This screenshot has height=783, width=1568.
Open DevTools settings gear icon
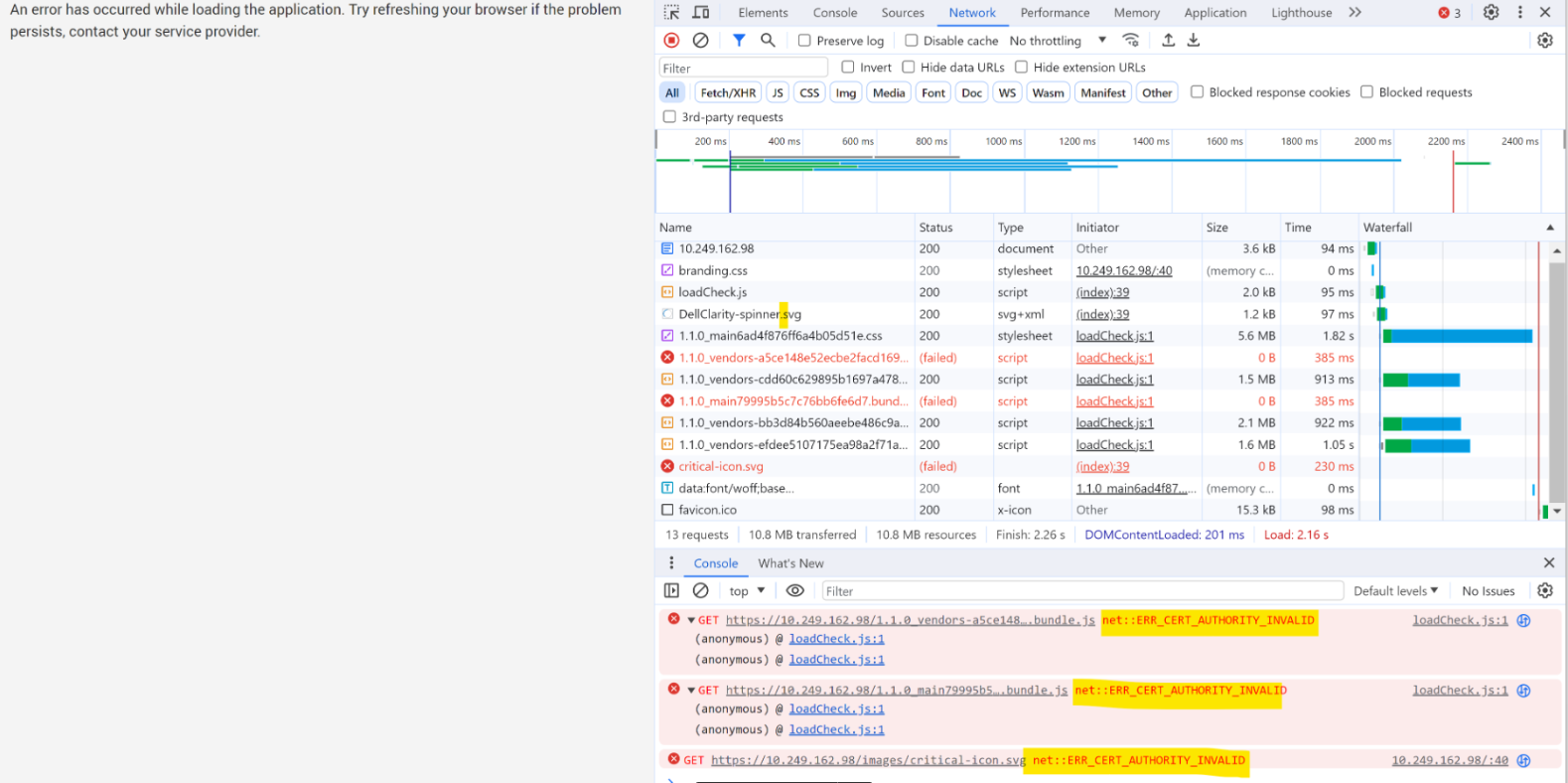1491,13
